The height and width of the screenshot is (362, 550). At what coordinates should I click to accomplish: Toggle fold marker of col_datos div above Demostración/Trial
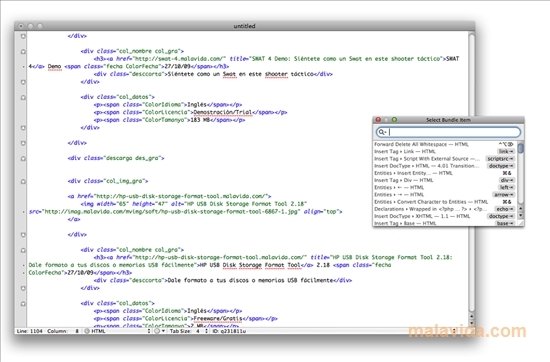(23, 97)
